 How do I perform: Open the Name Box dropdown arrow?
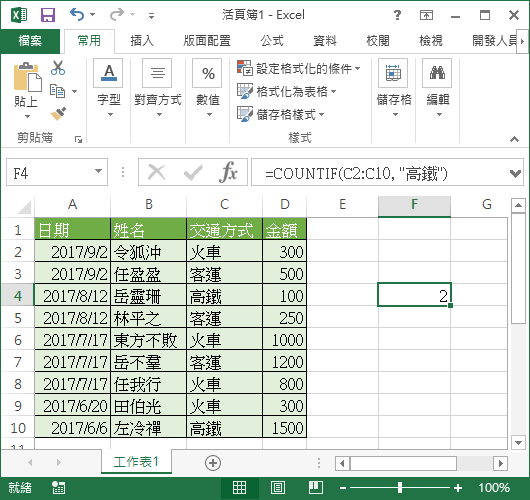(98, 171)
